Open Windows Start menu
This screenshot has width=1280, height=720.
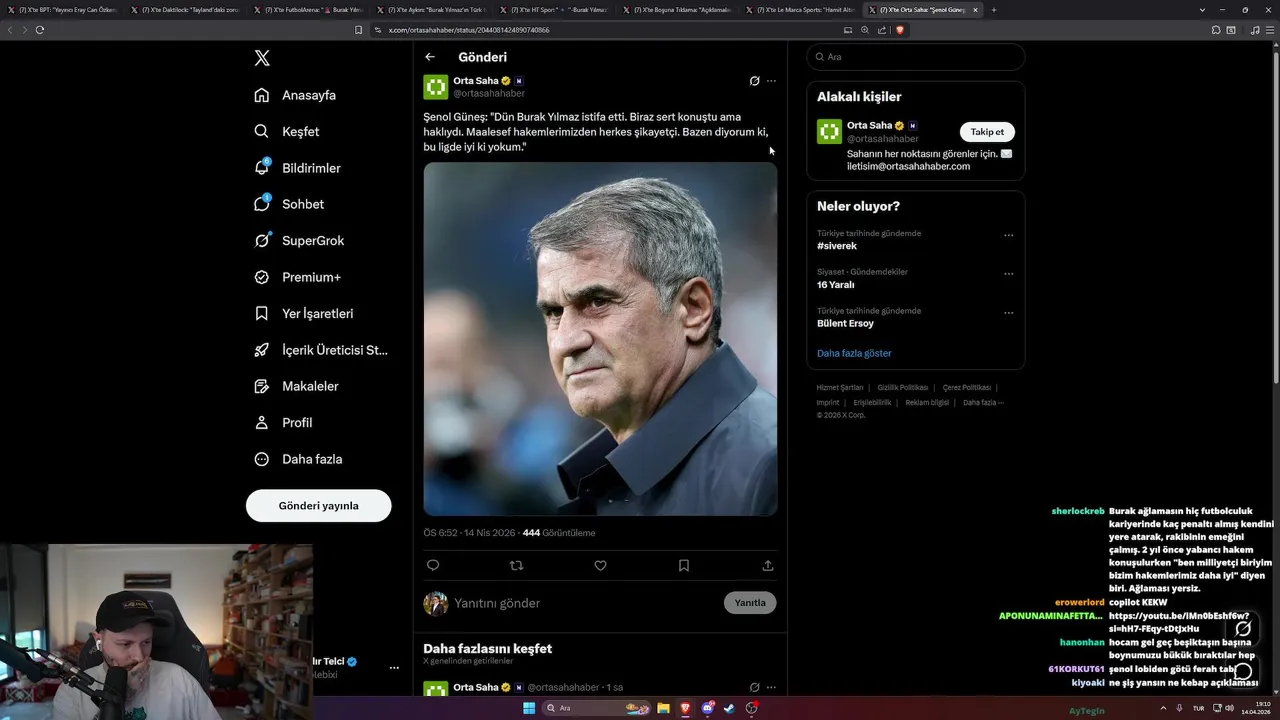529,708
